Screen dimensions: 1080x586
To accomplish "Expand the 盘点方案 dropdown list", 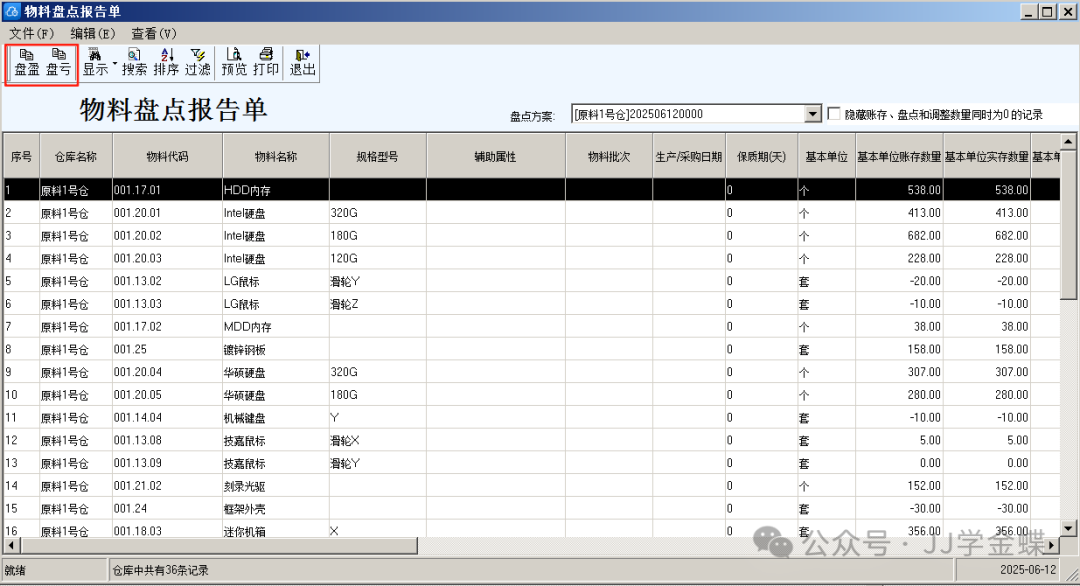I will tap(812, 114).
